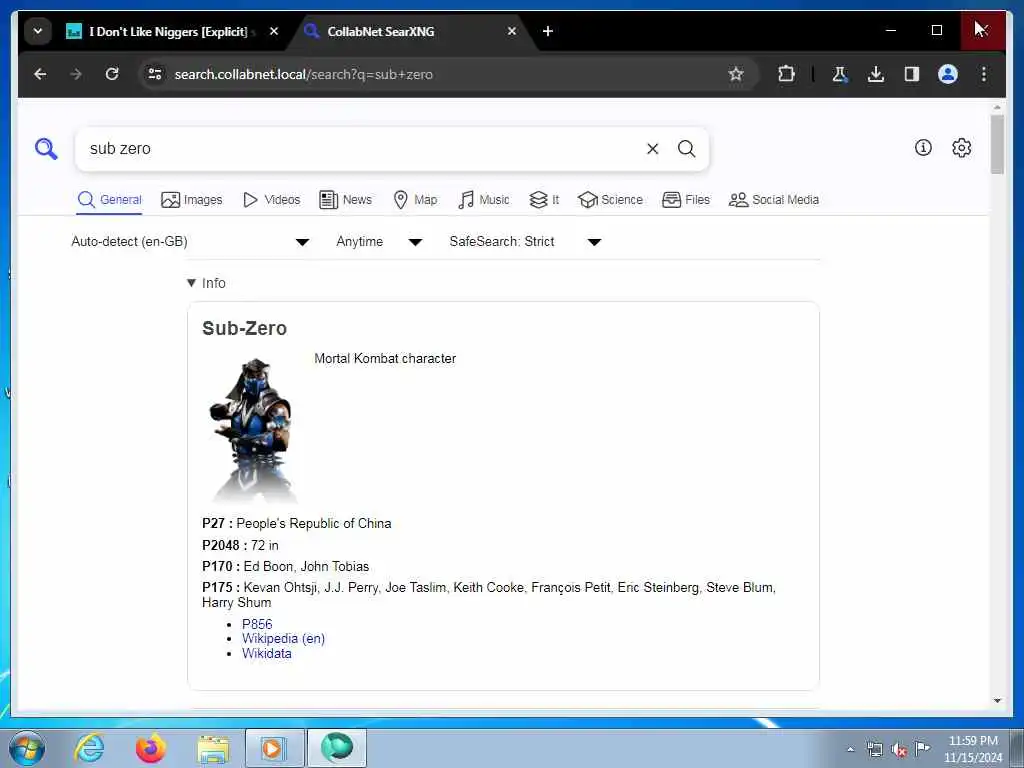Open Chrome Labs flask icon
This screenshot has height=768, width=1024.
[840, 74]
